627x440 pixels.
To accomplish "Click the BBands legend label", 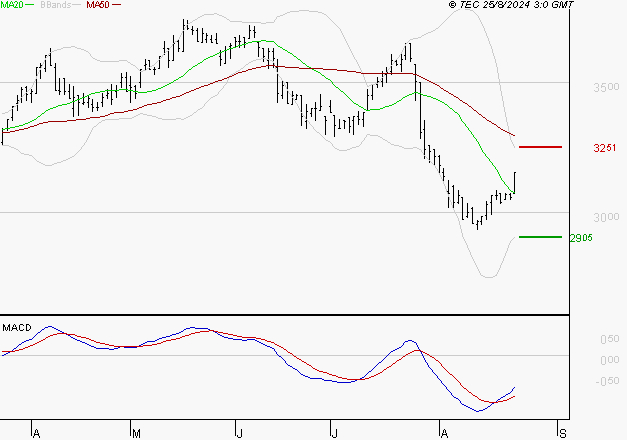I will pos(56,5).
